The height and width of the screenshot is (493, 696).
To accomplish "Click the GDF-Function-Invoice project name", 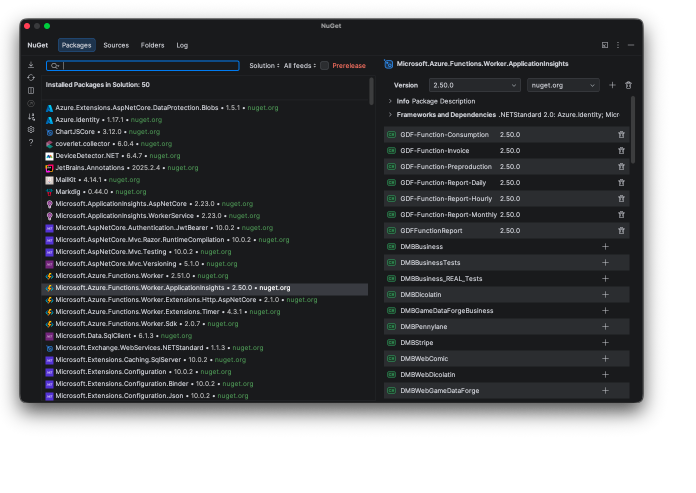I will pos(435,150).
